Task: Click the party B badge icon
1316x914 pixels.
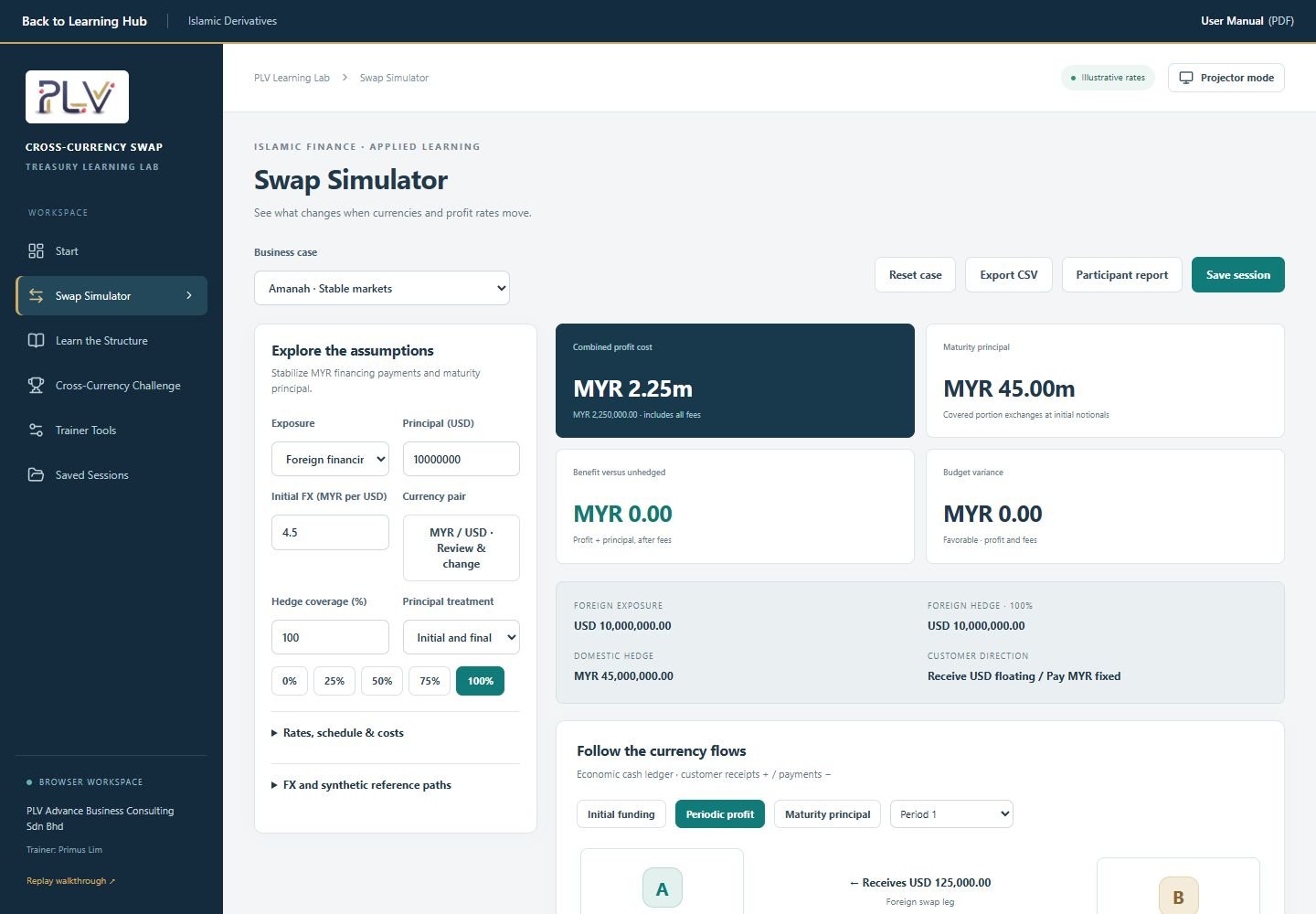Action: tap(1178, 897)
